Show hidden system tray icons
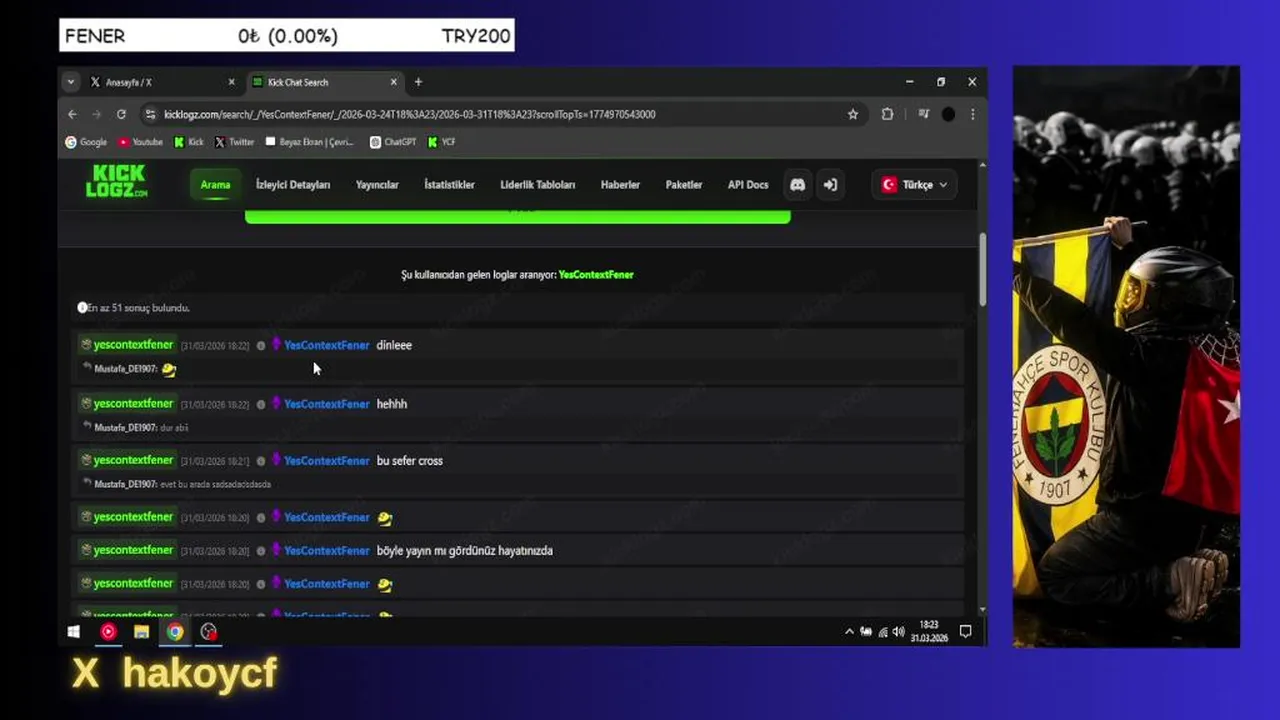1280x720 pixels. pyautogui.click(x=849, y=632)
